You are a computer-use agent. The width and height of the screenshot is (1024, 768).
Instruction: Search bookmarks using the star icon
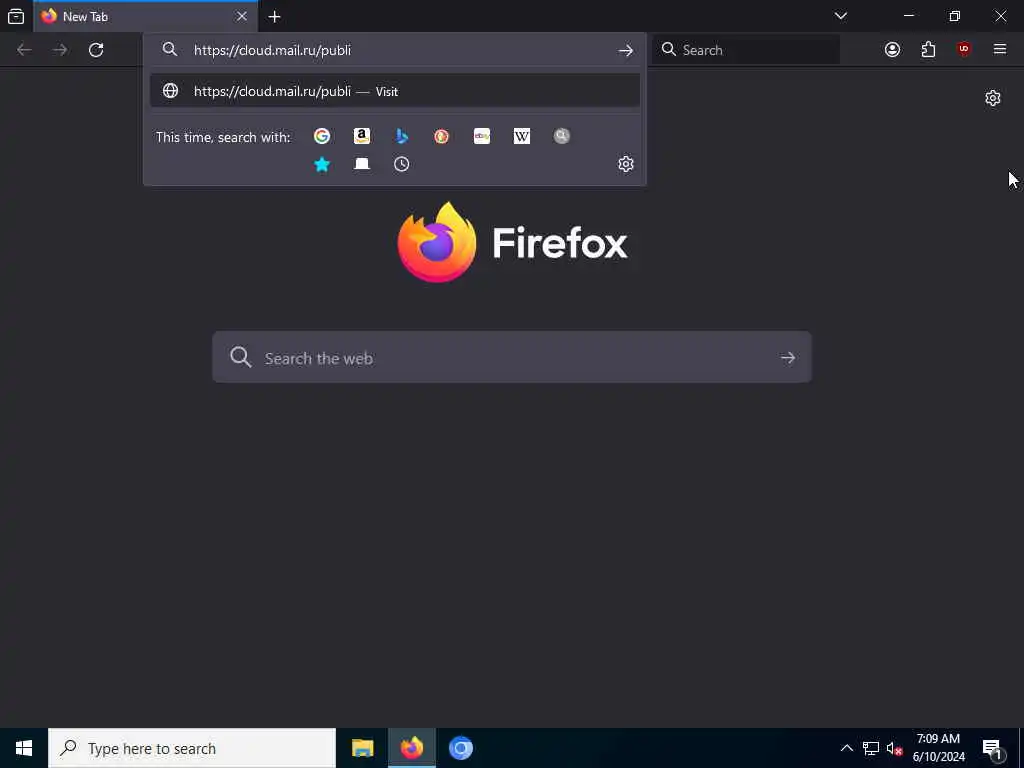click(x=322, y=164)
